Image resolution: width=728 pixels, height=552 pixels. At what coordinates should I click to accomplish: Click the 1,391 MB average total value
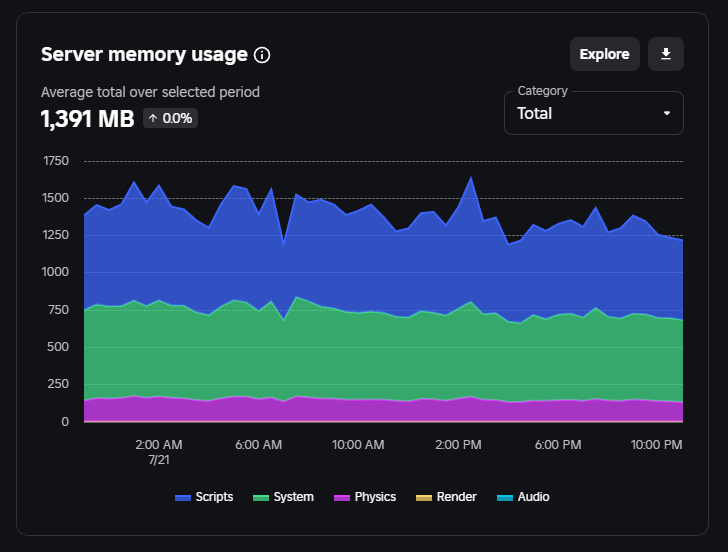click(87, 119)
